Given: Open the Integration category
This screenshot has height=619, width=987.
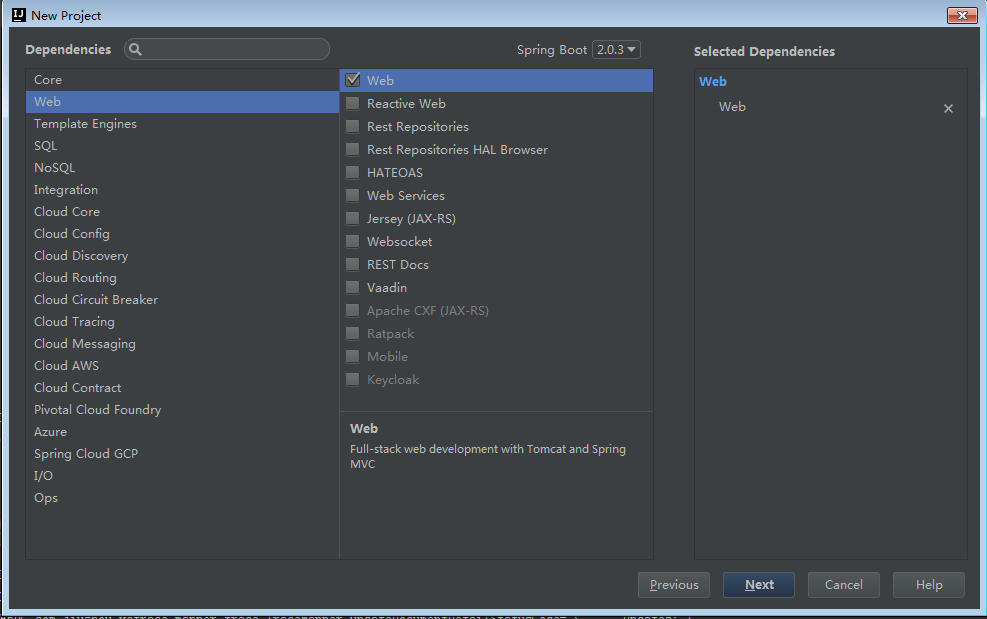Looking at the screenshot, I should point(183,190).
